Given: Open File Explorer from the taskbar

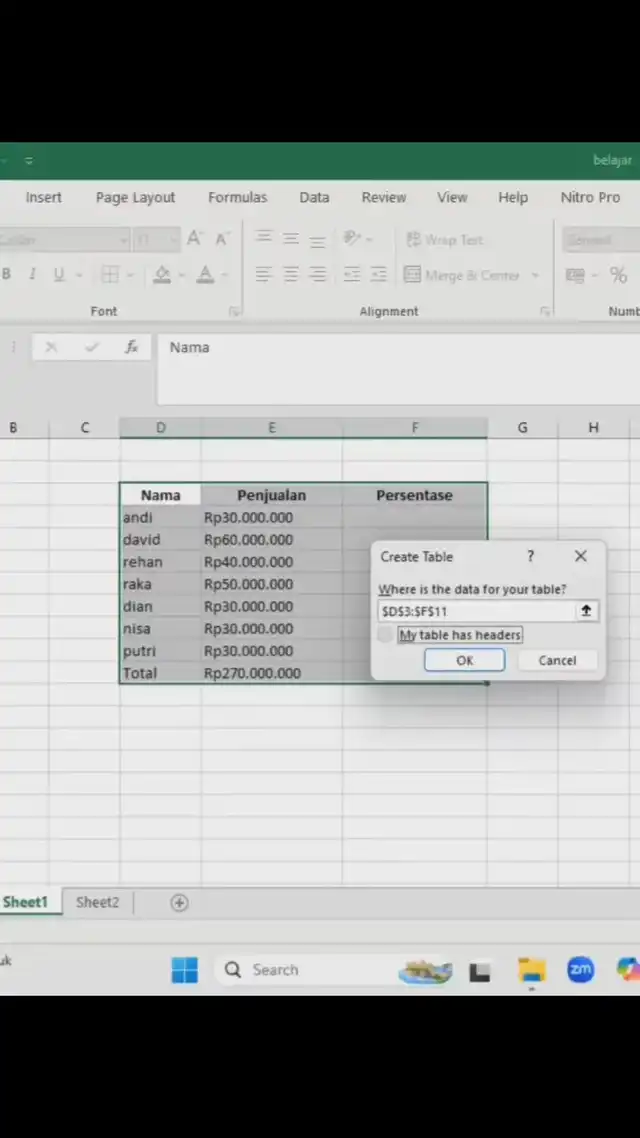Looking at the screenshot, I should pos(531,970).
